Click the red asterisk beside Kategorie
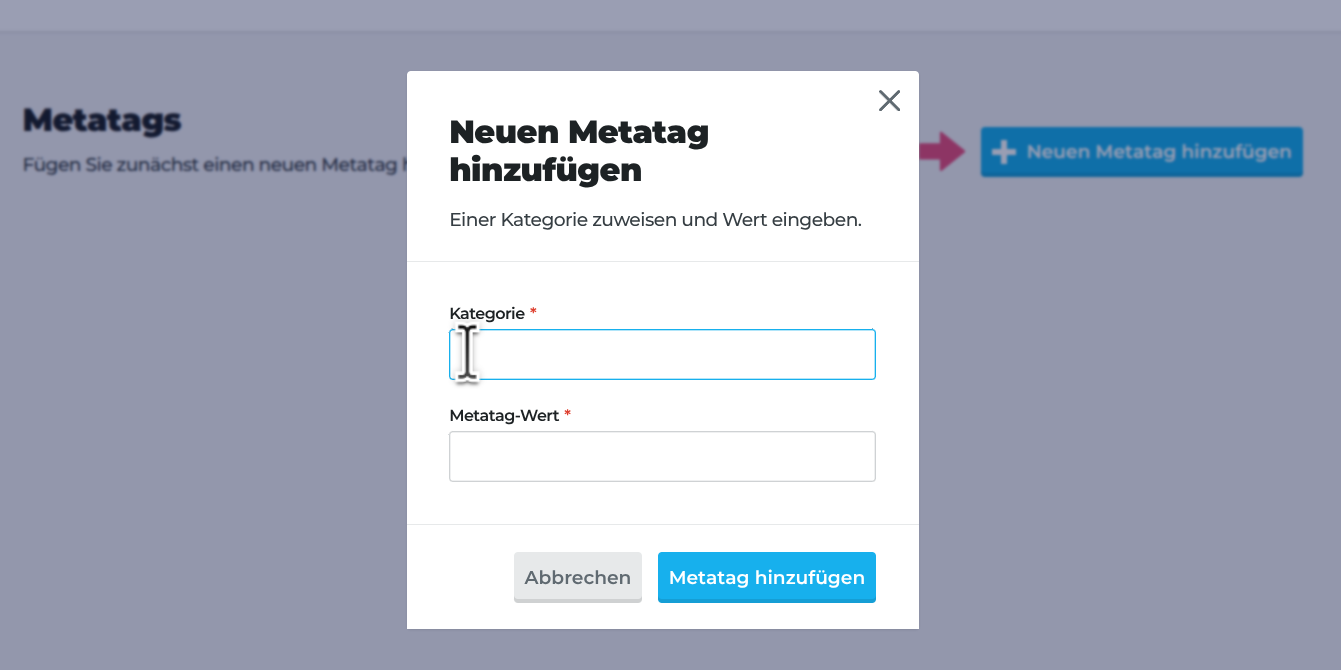 tap(533, 312)
